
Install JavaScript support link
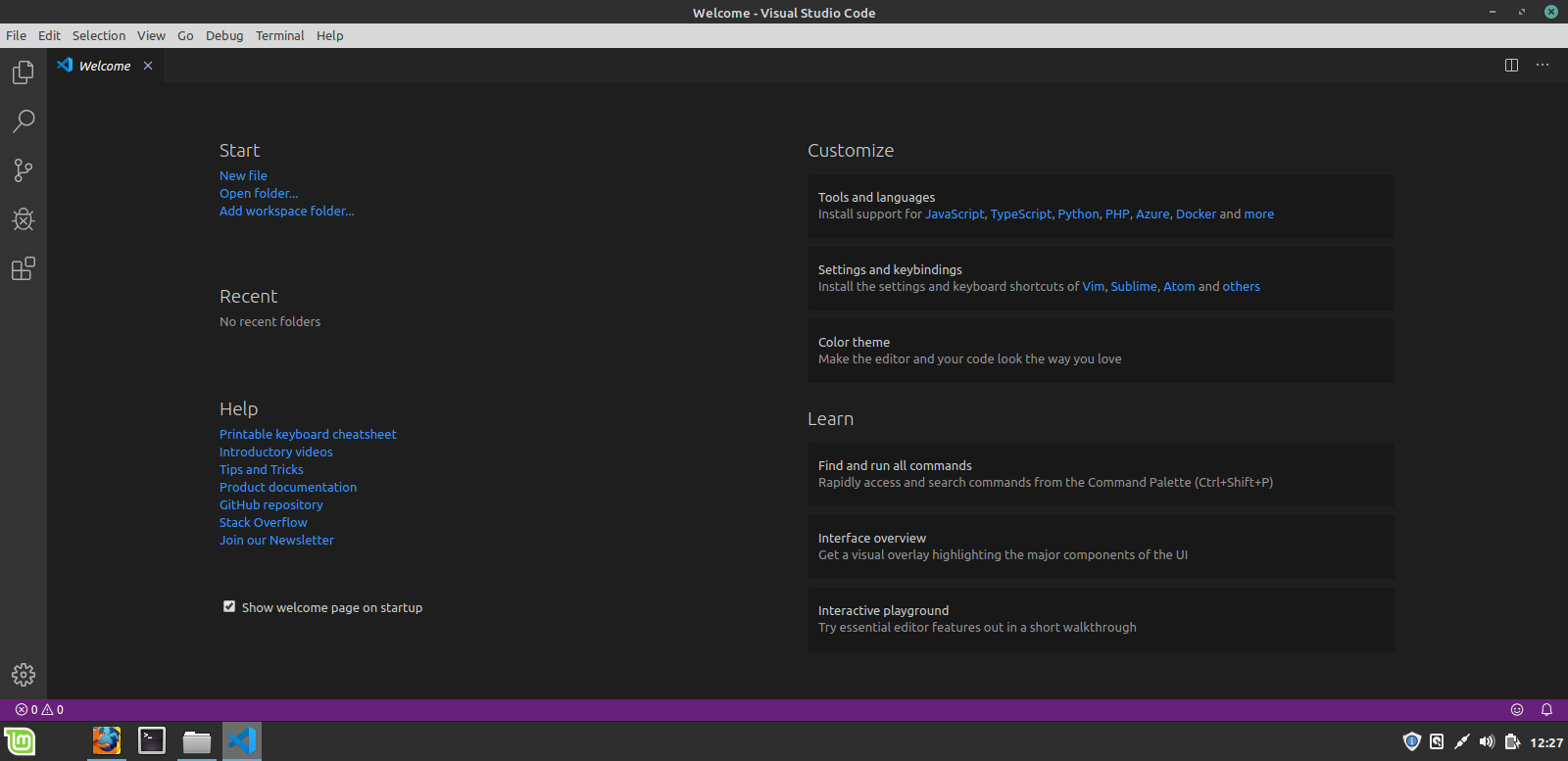point(955,214)
